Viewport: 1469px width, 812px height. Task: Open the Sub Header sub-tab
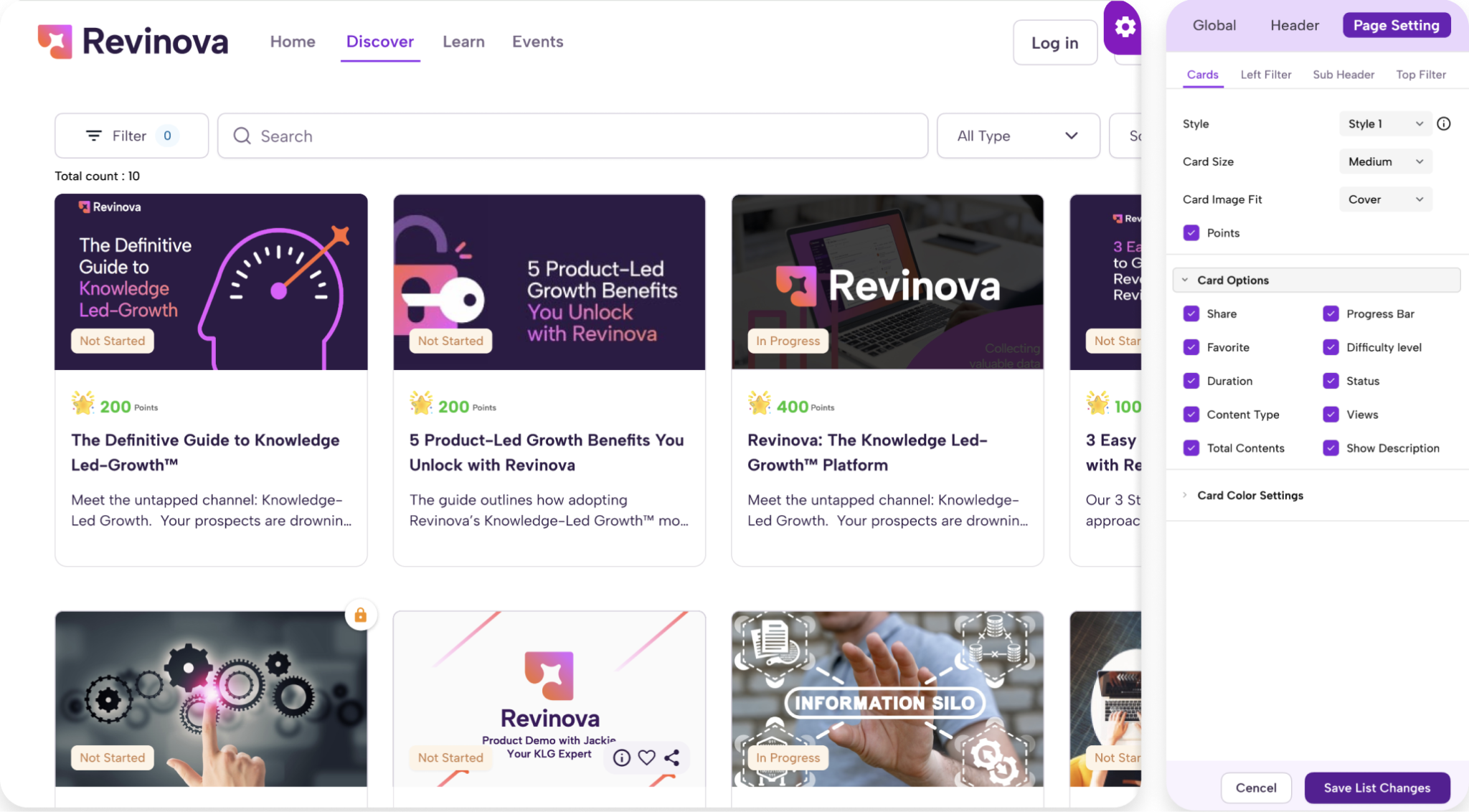click(1343, 75)
